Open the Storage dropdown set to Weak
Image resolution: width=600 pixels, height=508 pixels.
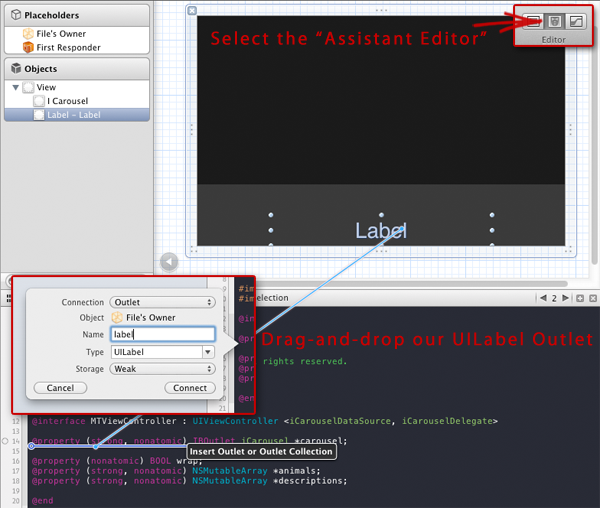(x=162, y=369)
